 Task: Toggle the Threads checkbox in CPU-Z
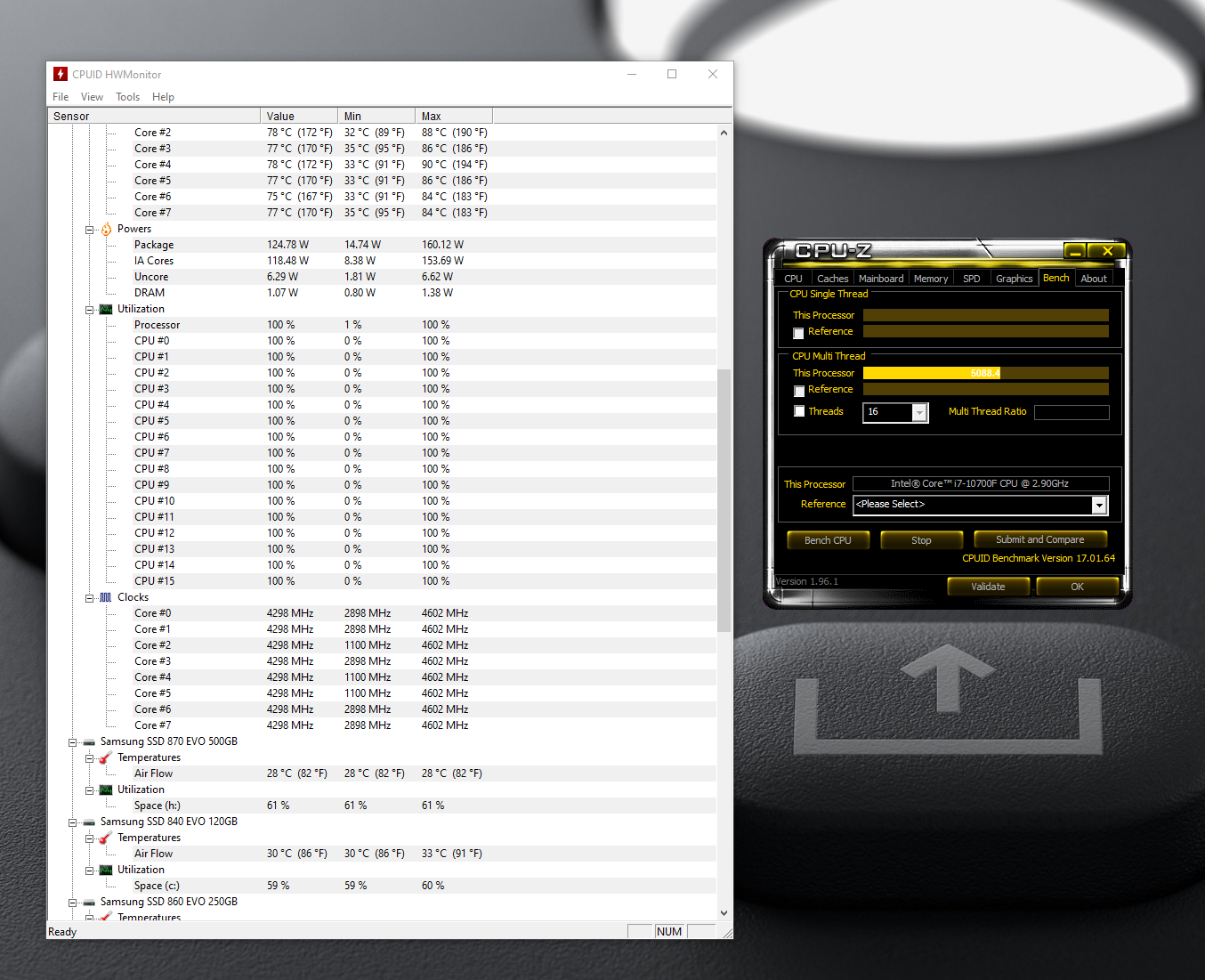(798, 411)
